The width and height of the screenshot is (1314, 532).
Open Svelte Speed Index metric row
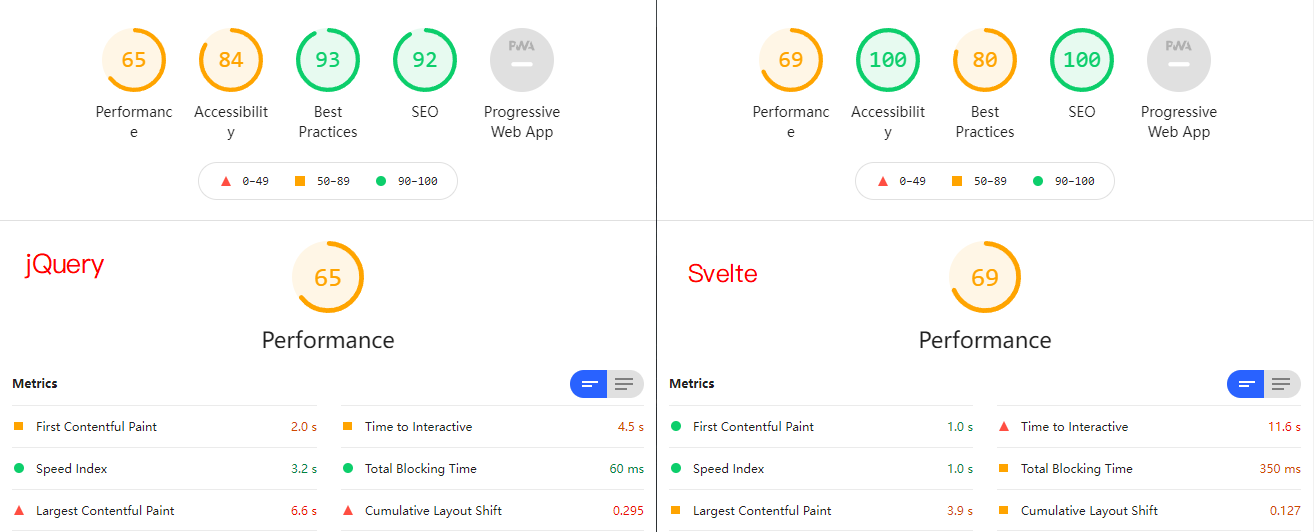822,469
